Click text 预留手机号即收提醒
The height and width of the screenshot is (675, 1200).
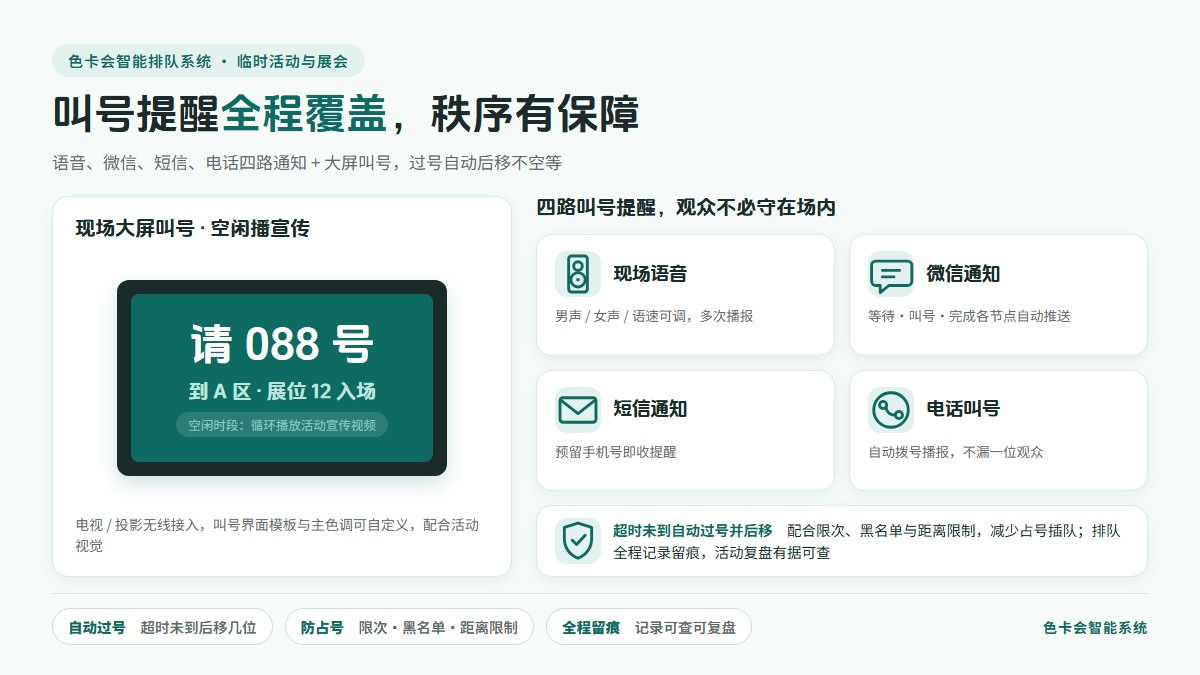(616, 452)
